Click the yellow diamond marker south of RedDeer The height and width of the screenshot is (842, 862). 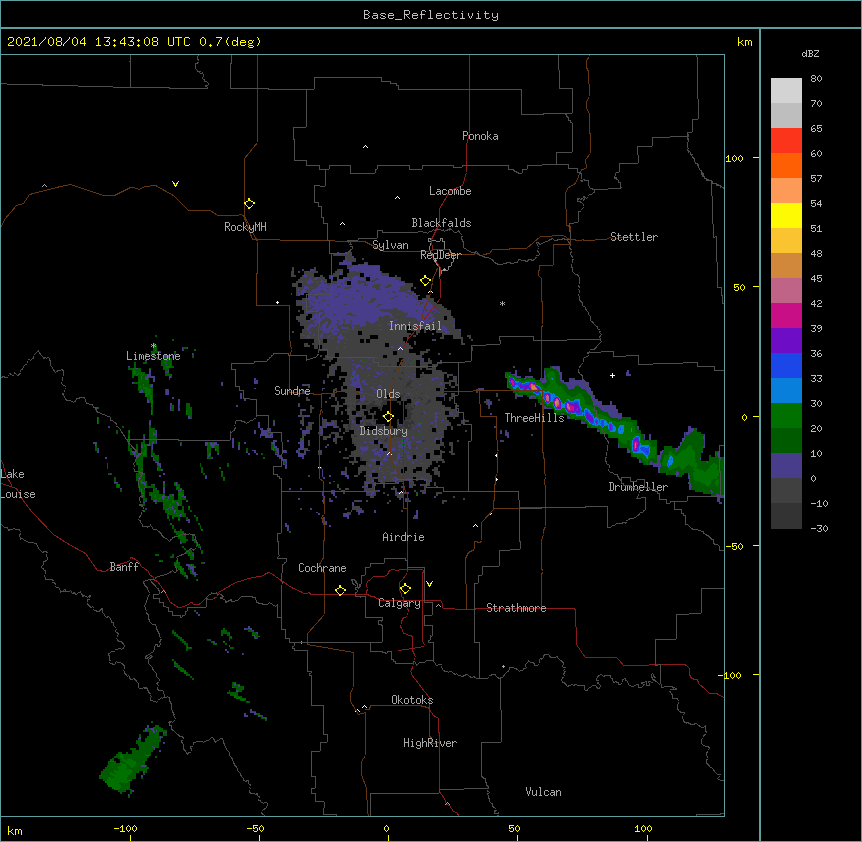[426, 281]
